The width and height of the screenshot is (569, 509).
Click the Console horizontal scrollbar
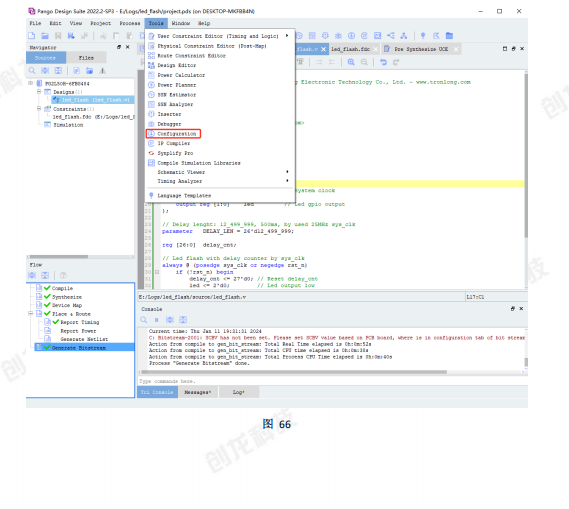[294, 372]
